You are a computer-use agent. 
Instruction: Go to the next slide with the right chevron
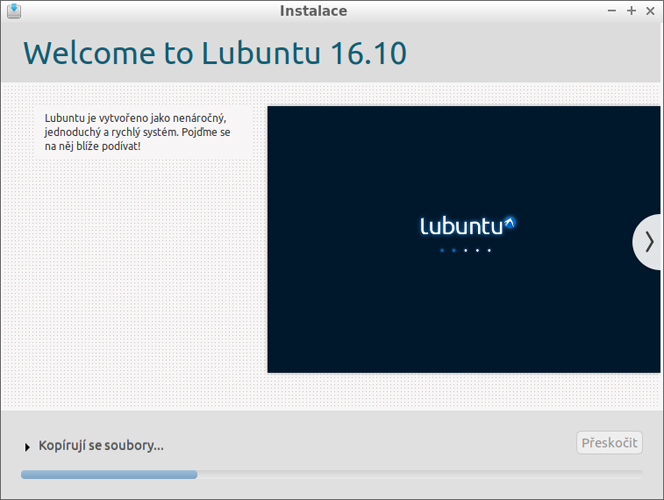point(648,242)
